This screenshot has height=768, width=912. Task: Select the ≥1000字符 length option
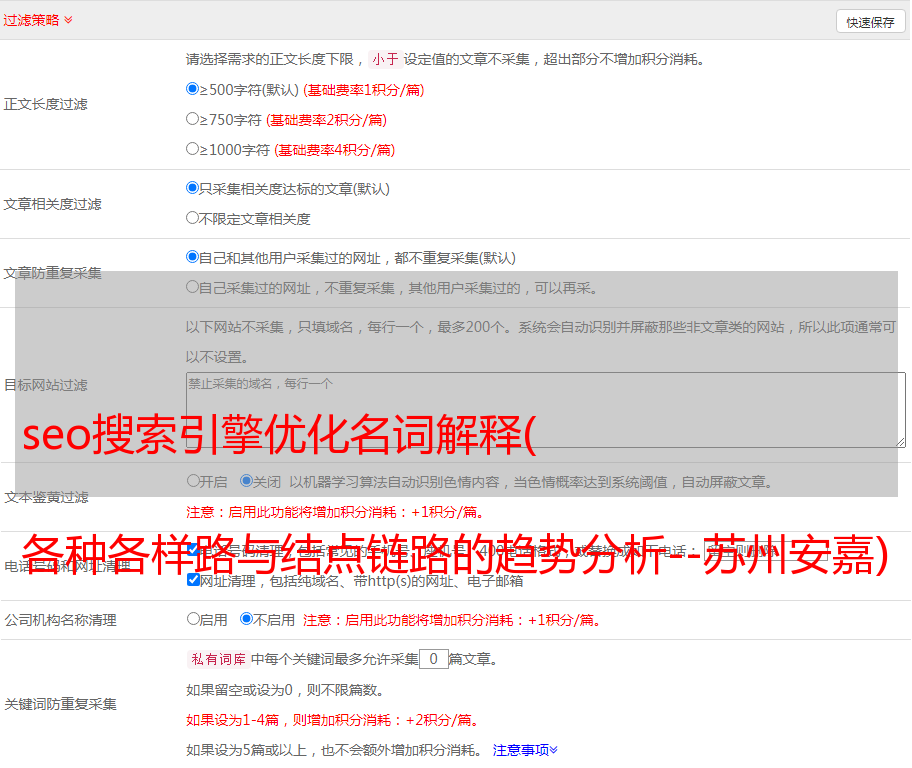(192, 148)
